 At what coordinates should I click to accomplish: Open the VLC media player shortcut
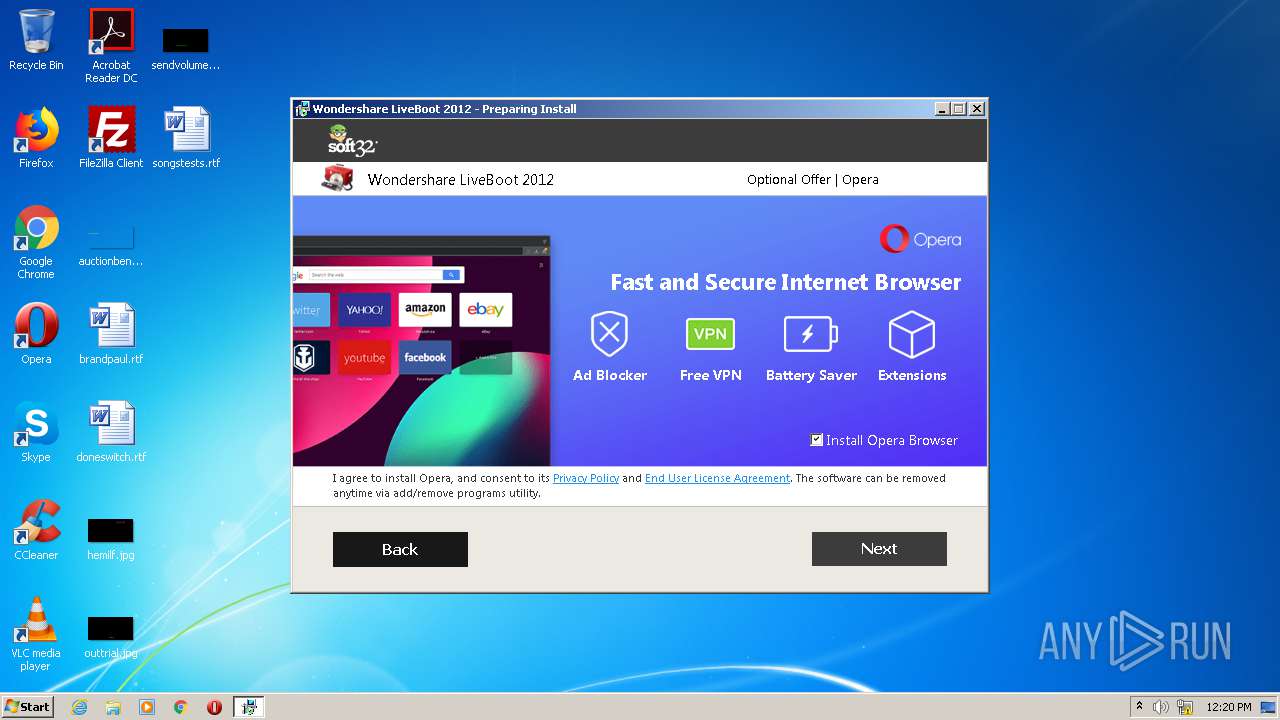[36, 634]
